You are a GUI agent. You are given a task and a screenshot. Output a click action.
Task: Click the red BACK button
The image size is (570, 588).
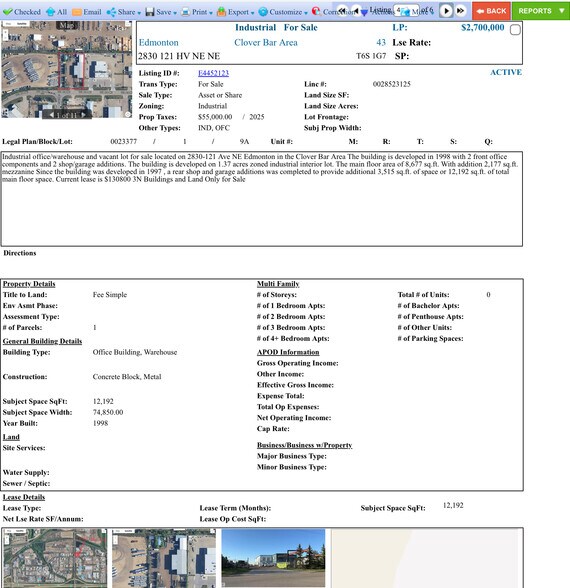click(491, 11)
